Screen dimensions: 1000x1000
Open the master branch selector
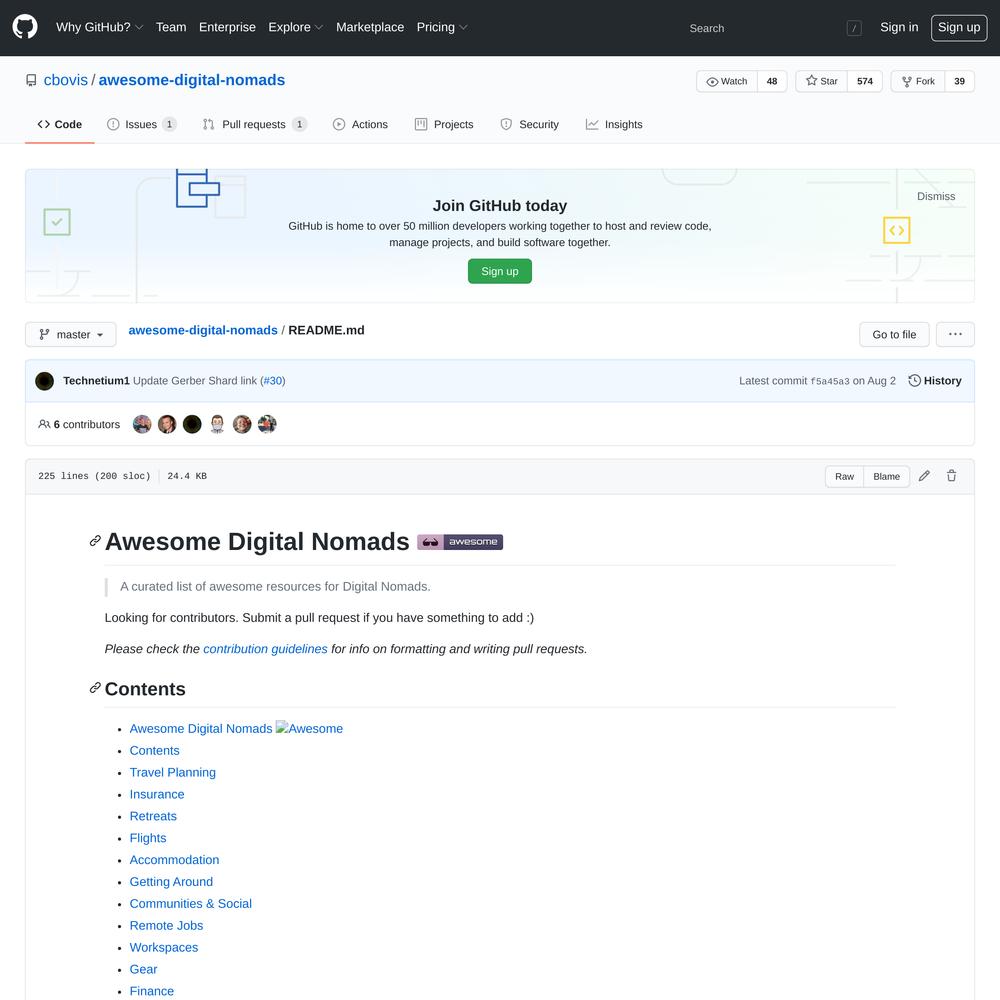pos(71,334)
